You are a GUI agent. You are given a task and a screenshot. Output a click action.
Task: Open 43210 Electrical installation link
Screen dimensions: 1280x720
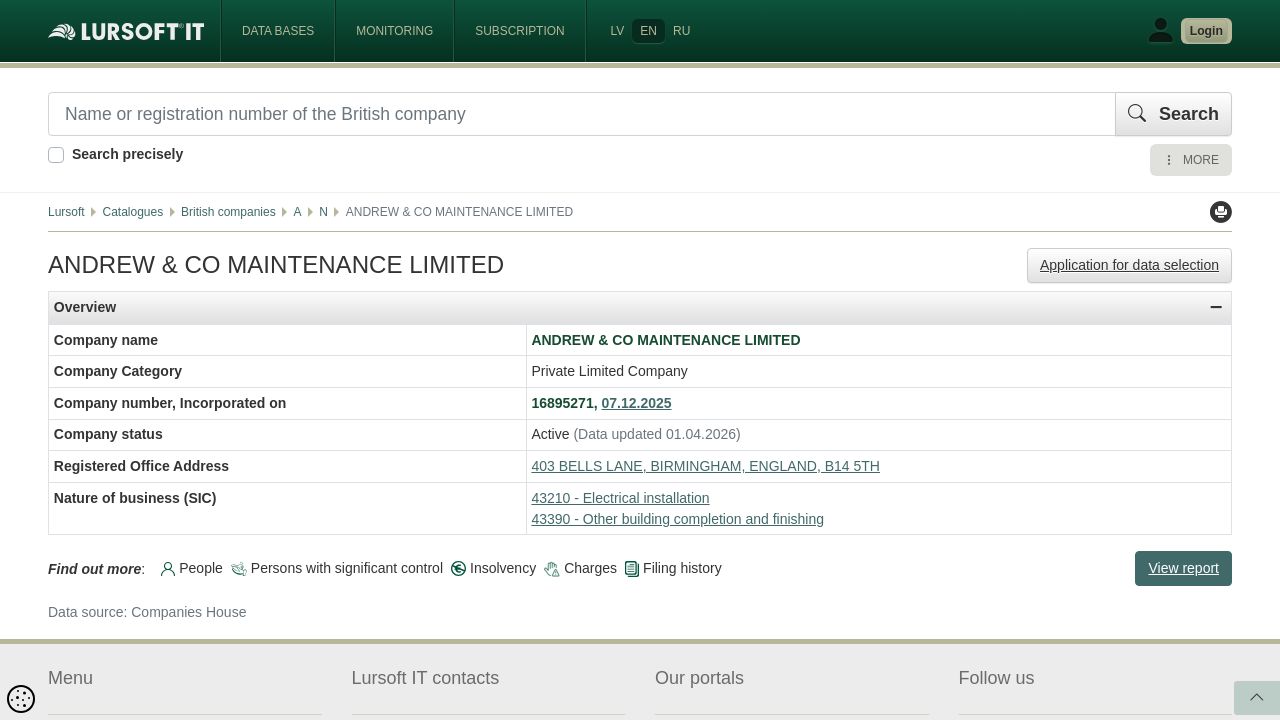click(x=620, y=498)
